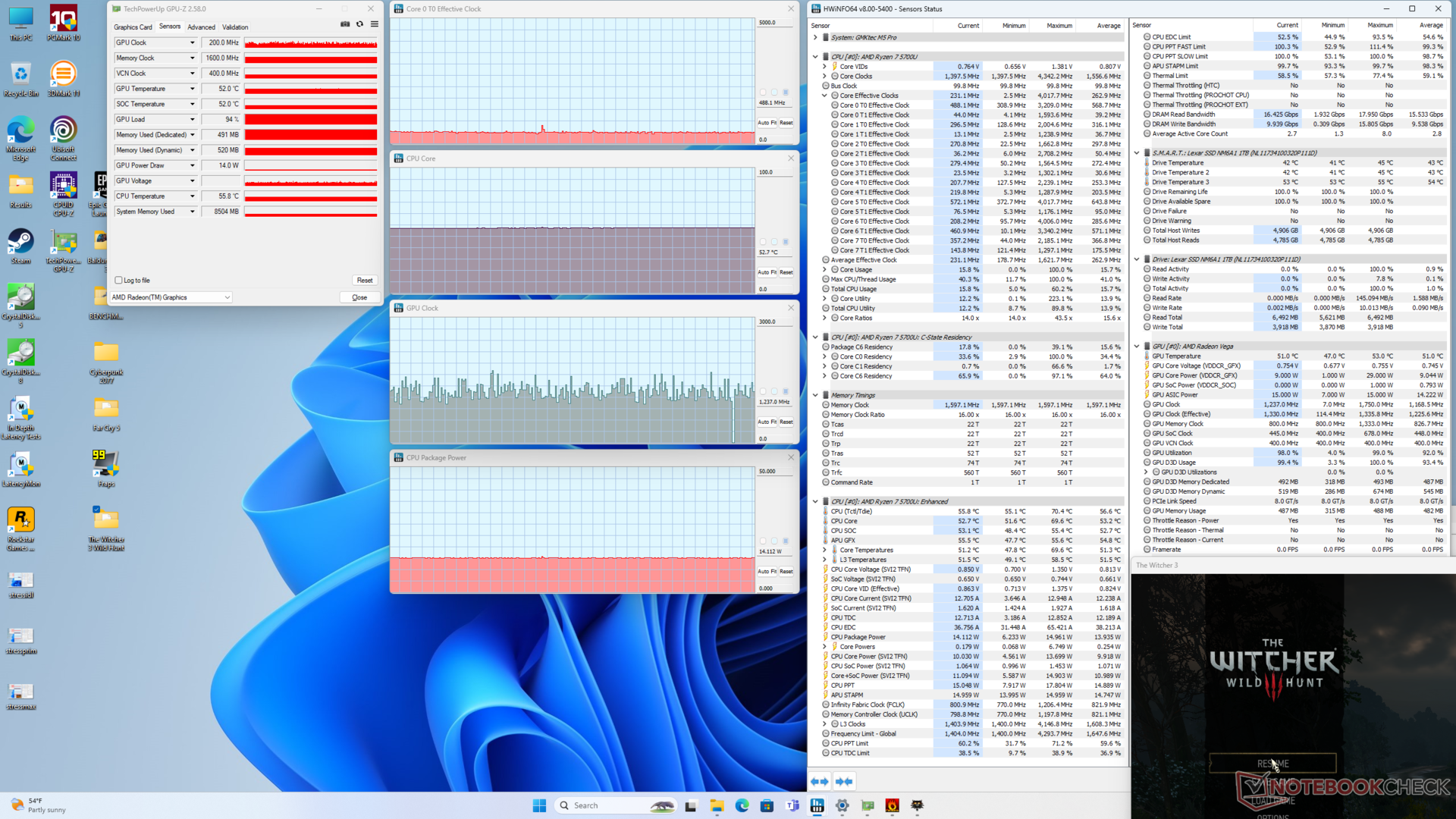The height and width of the screenshot is (819, 1456).
Task: Open 3DMark 11 desktop shortcut
Action: [x=63, y=78]
